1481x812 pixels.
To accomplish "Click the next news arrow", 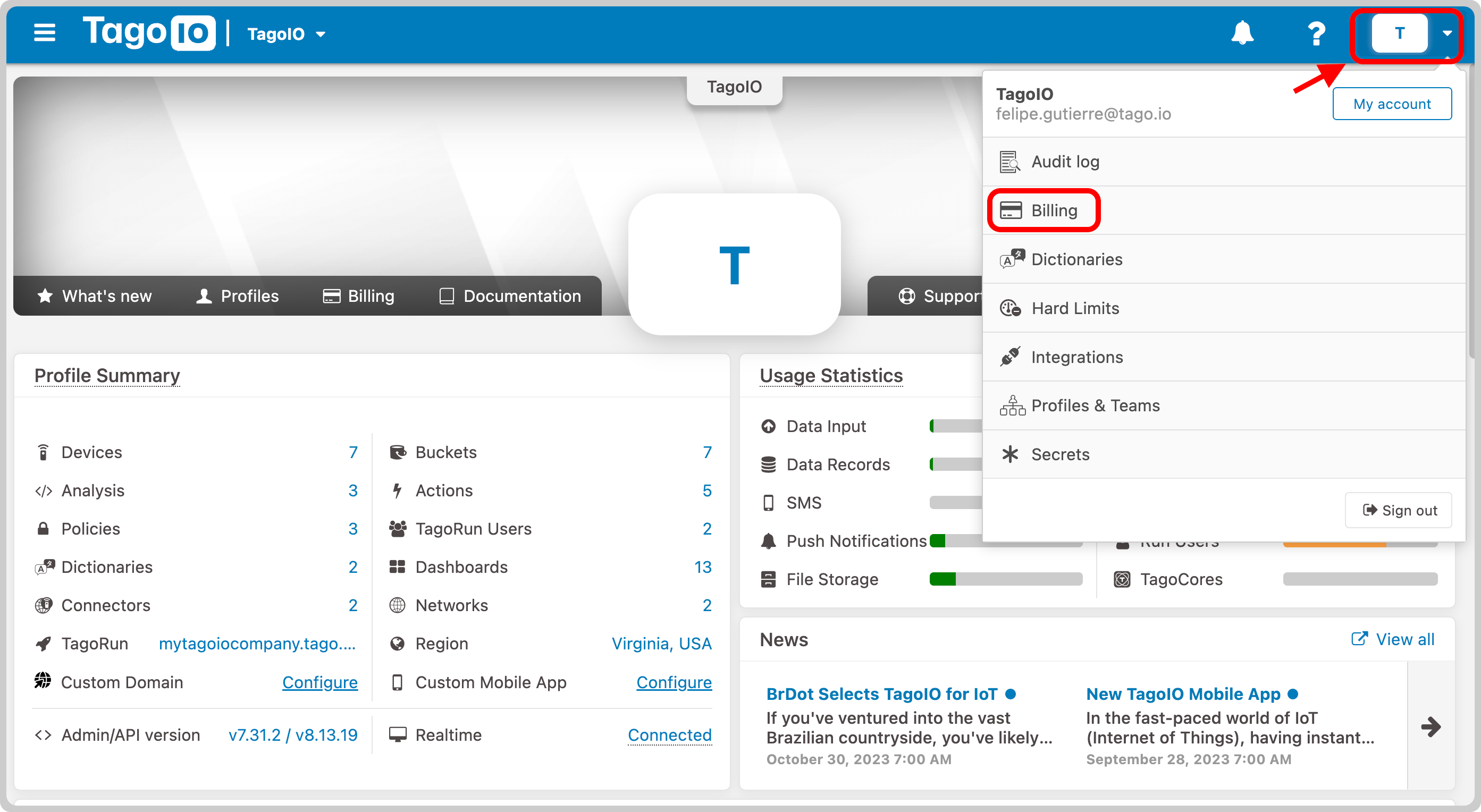I will (x=1430, y=727).
